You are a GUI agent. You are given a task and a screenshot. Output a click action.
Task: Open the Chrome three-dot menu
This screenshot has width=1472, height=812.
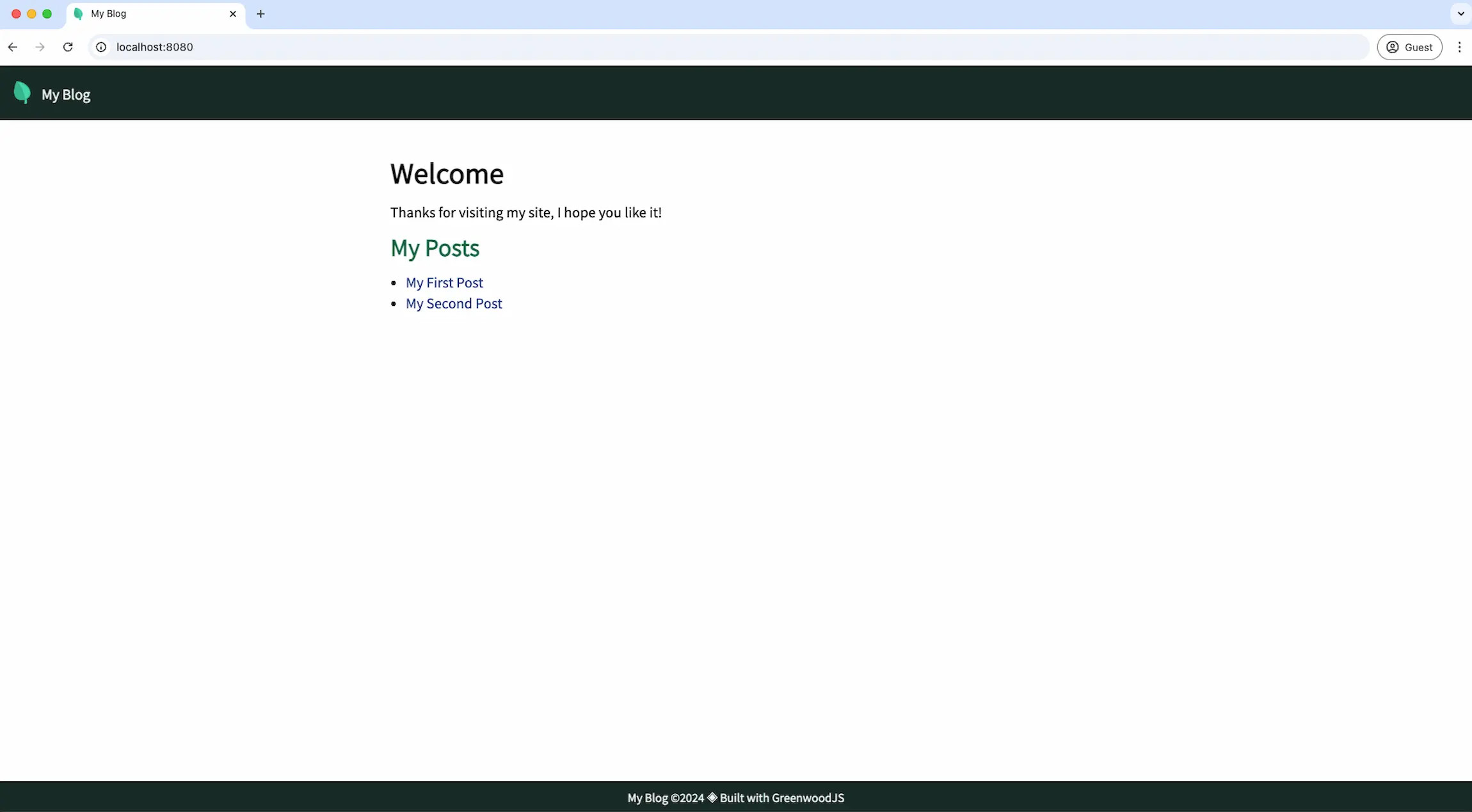coord(1459,47)
